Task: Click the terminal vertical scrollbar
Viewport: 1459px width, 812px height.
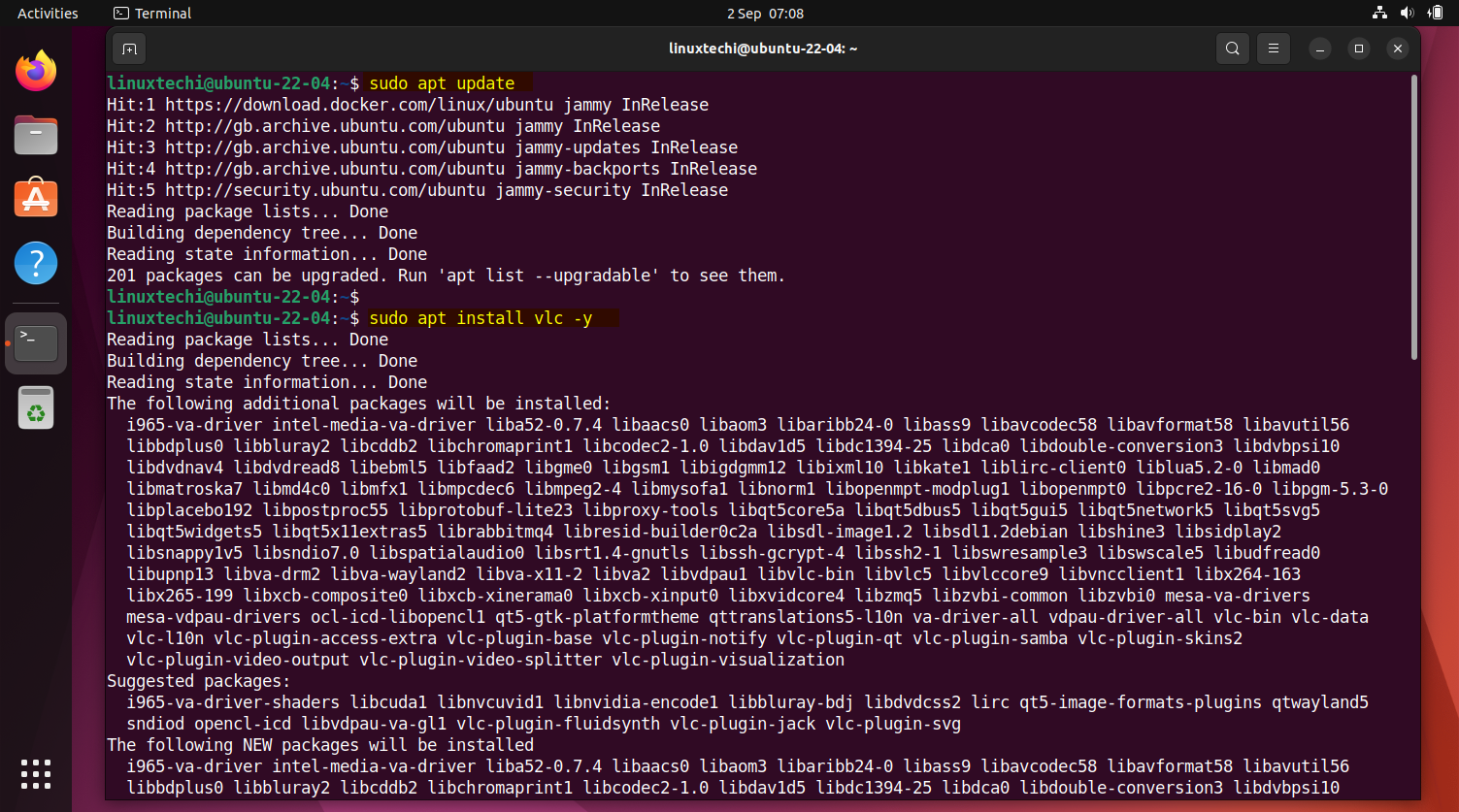Action: [1414, 219]
